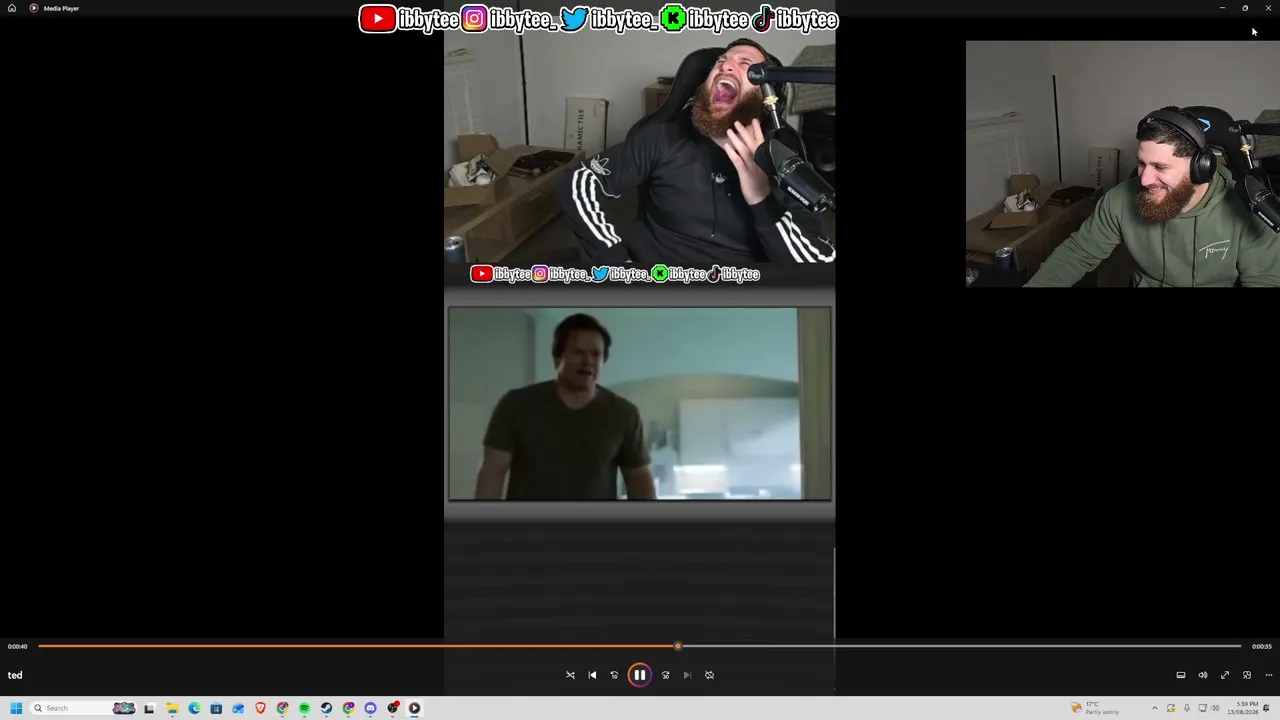Click the Media Player home icon
Viewport: 1280px width, 720px height.
(12, 8)
